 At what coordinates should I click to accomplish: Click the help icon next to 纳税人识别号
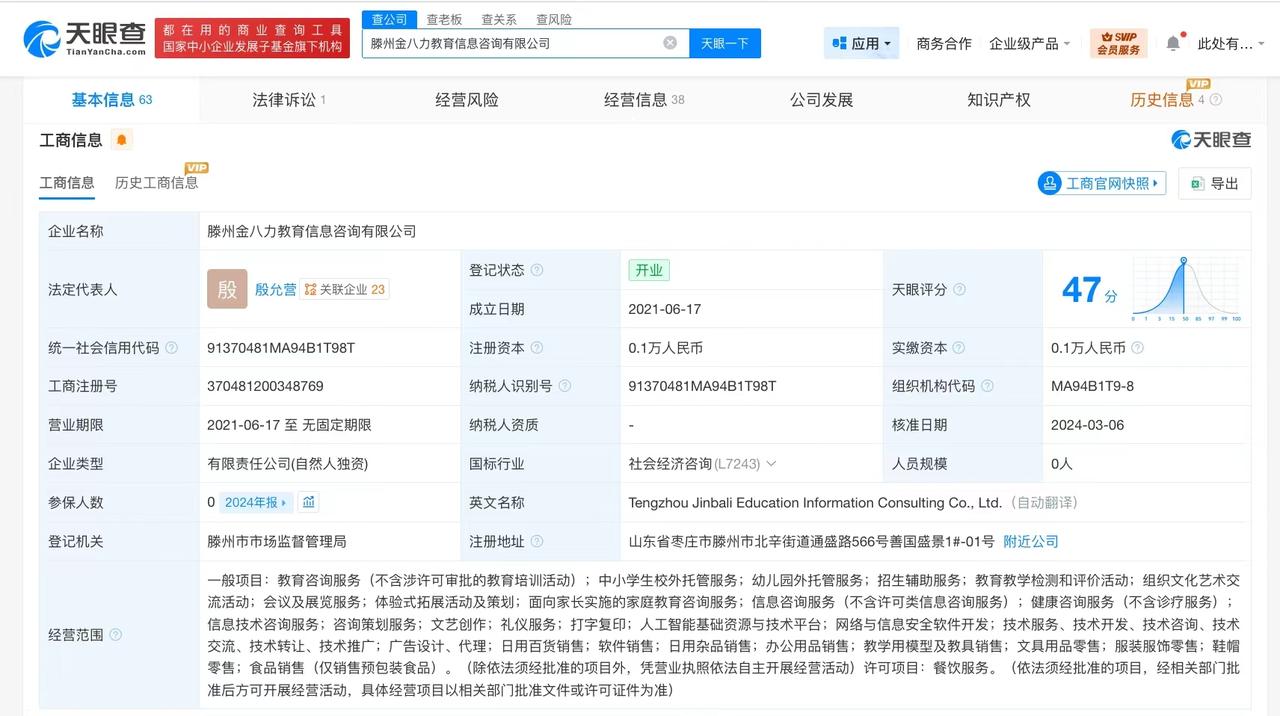pyautogui.click(x=565, y=386)
